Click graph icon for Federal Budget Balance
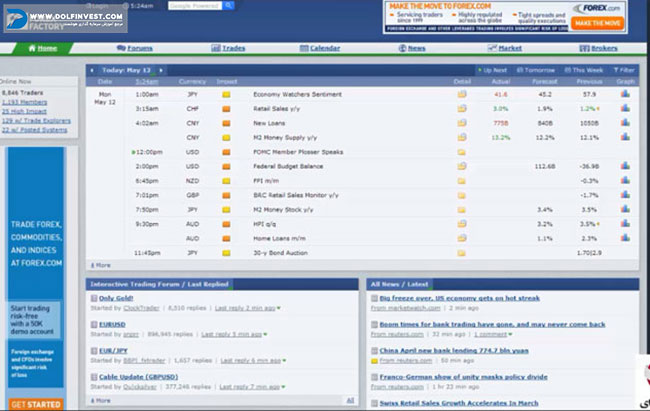The width and height of the screenshot is (650, 411). click(625, 166)
